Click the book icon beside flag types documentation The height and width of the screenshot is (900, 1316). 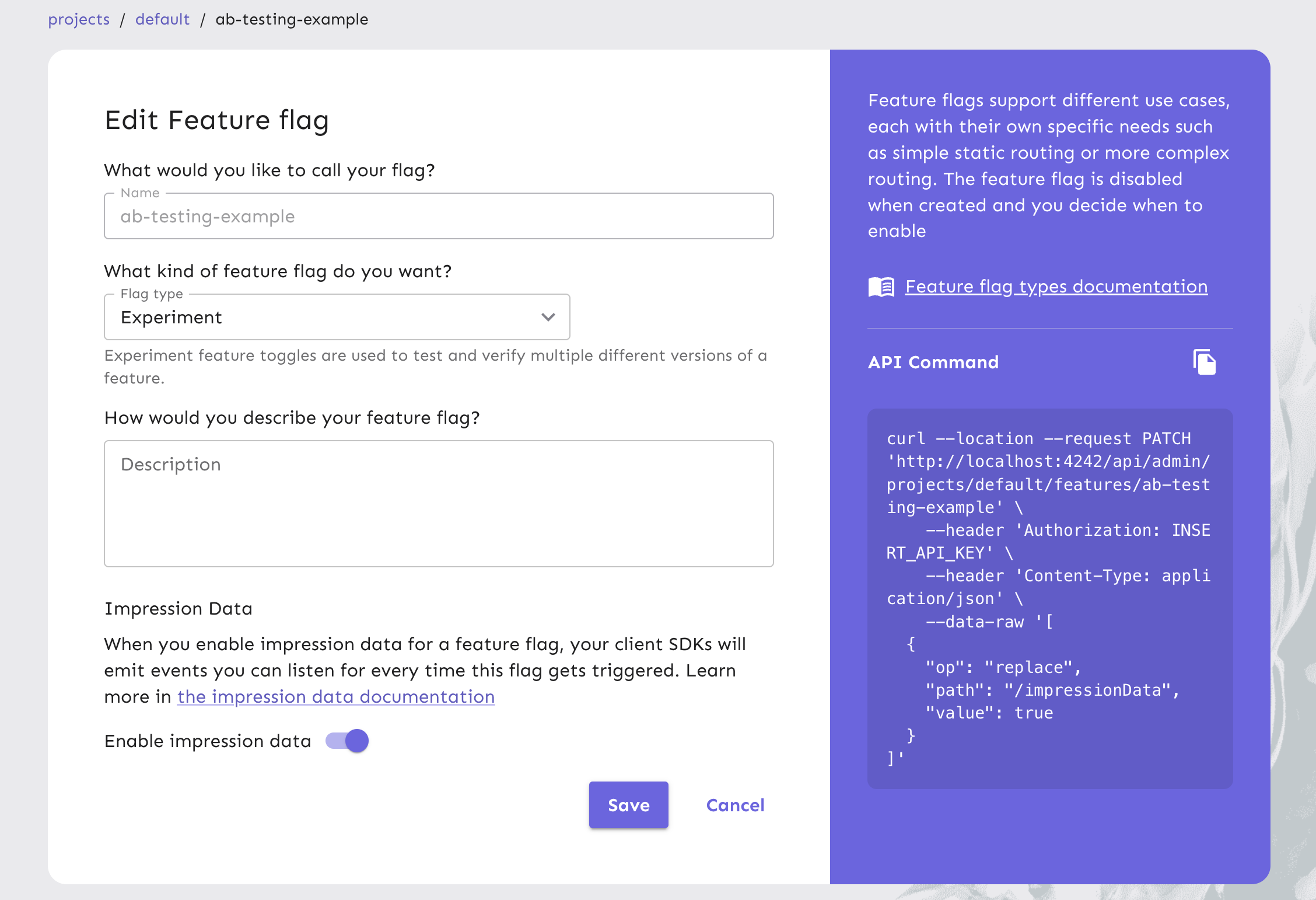click(881, 286)
